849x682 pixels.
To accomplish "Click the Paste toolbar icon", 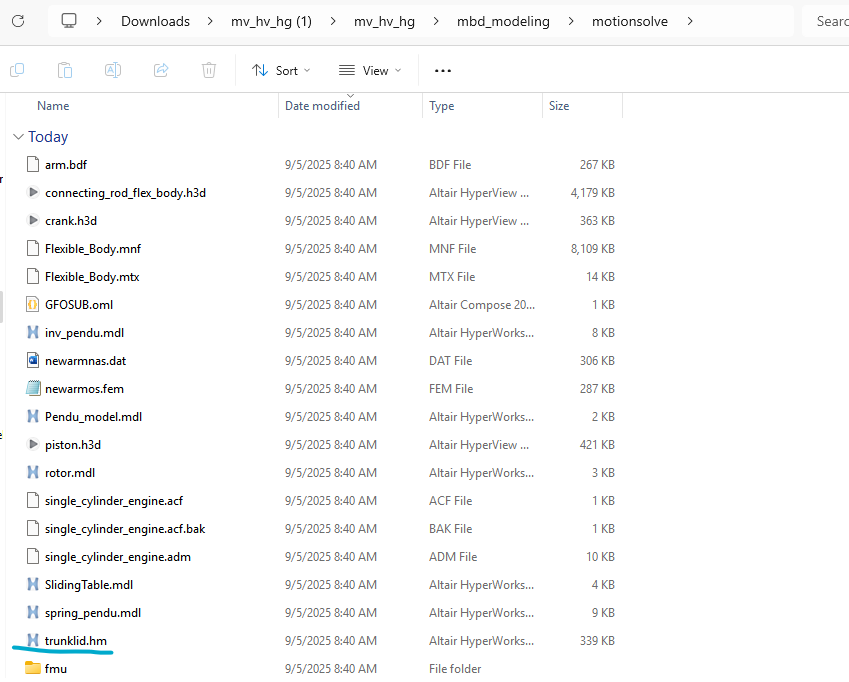I will point(65,70).
